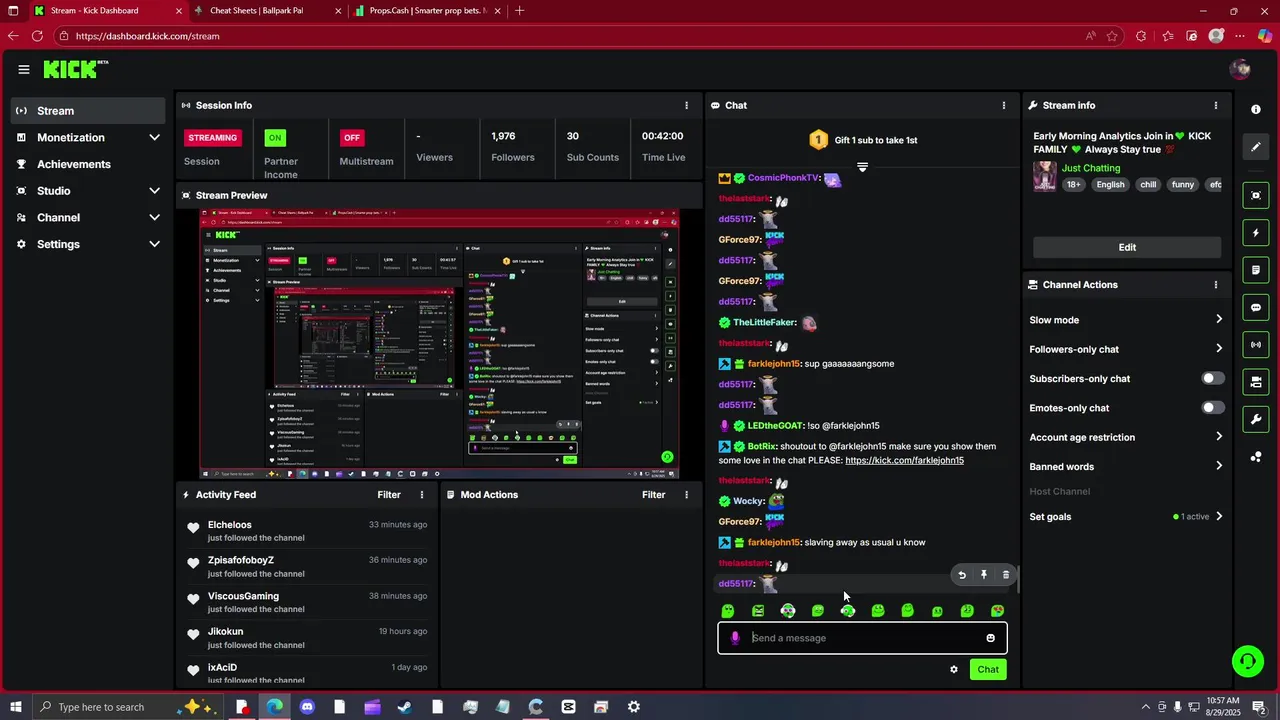The image size is (1280, 720).
Task: Open Mod Actions three-dot menu
Action: [x=686, y=495]
